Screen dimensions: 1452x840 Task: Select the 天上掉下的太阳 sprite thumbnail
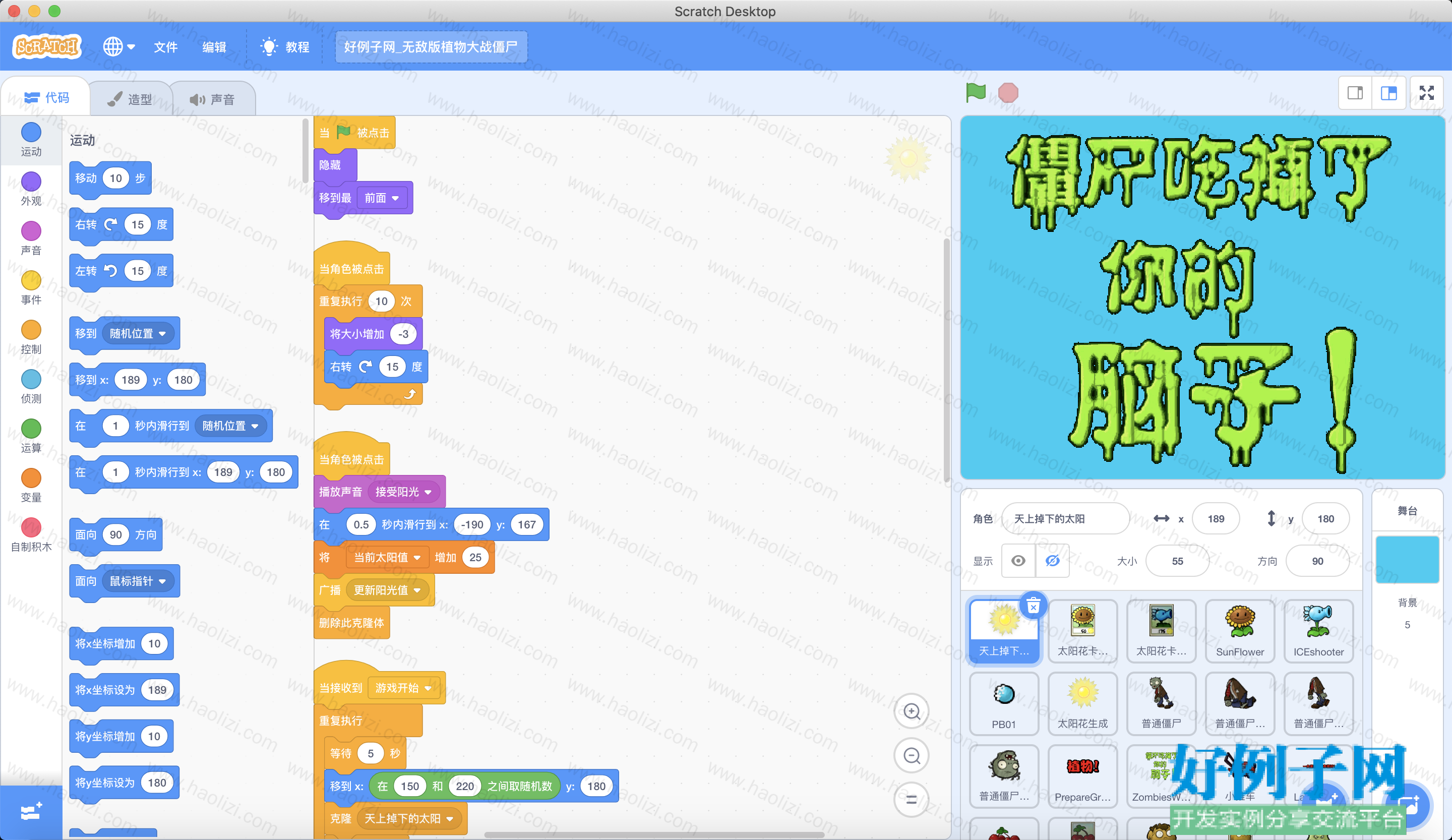tap(1004, 631)
